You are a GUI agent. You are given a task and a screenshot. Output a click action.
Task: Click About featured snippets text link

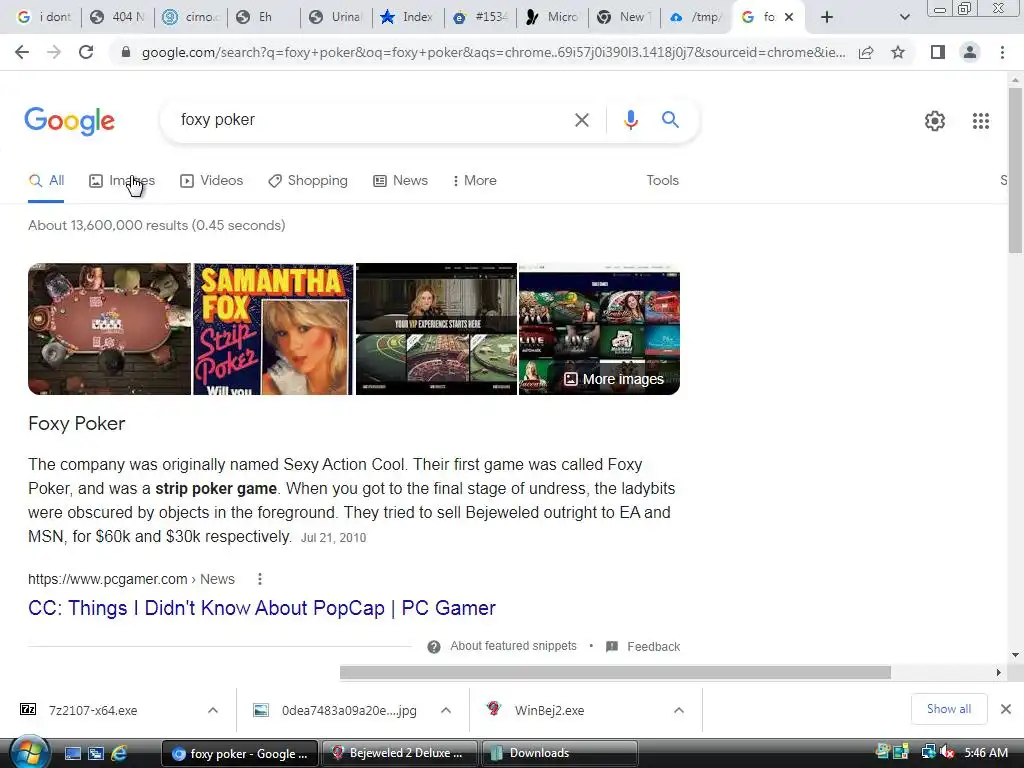[513, 646]
